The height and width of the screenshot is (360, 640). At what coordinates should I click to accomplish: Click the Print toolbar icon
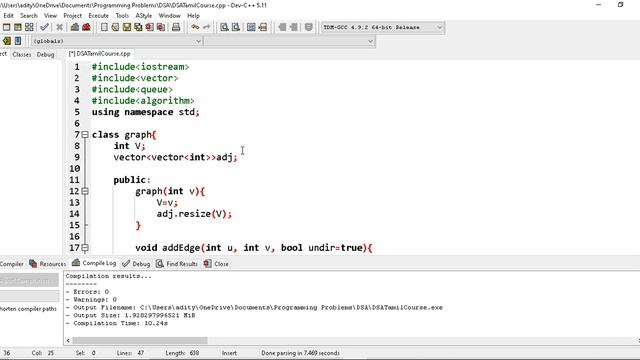[x=176, y=27]
